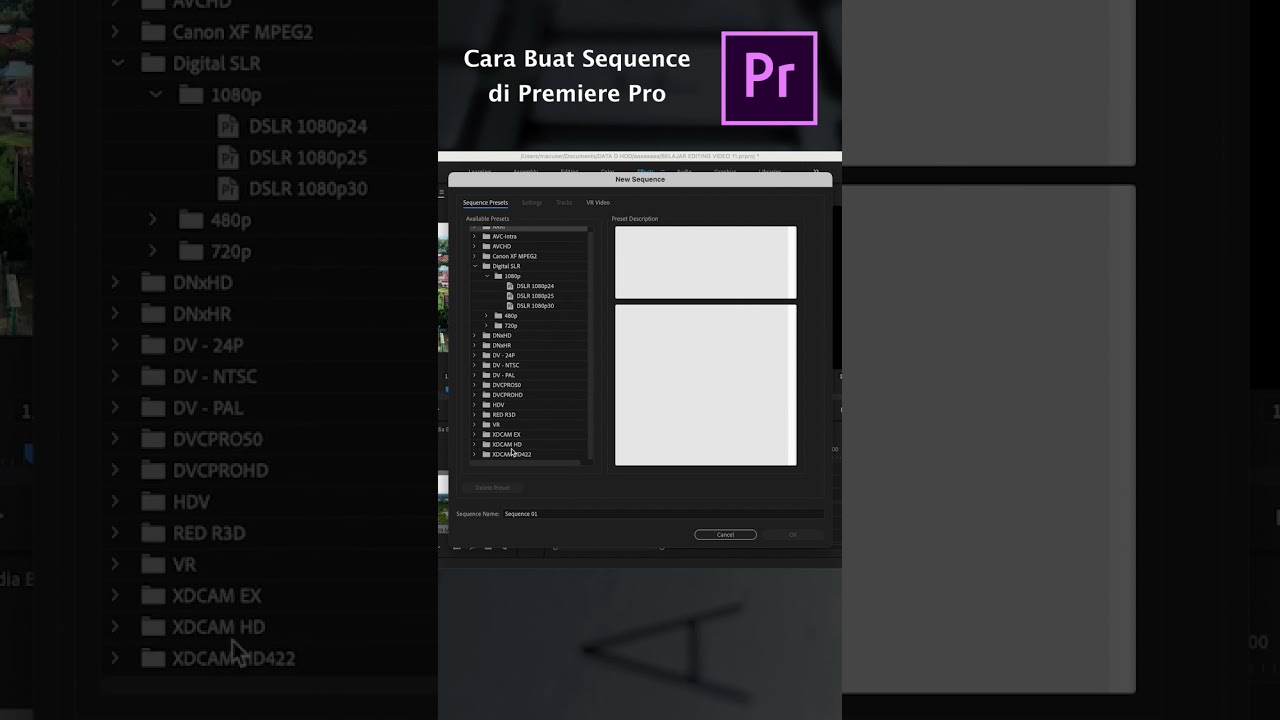Switch to the VR Video tab
The width and height of the screenshot is (1280, 720).
tap(598, 203)
